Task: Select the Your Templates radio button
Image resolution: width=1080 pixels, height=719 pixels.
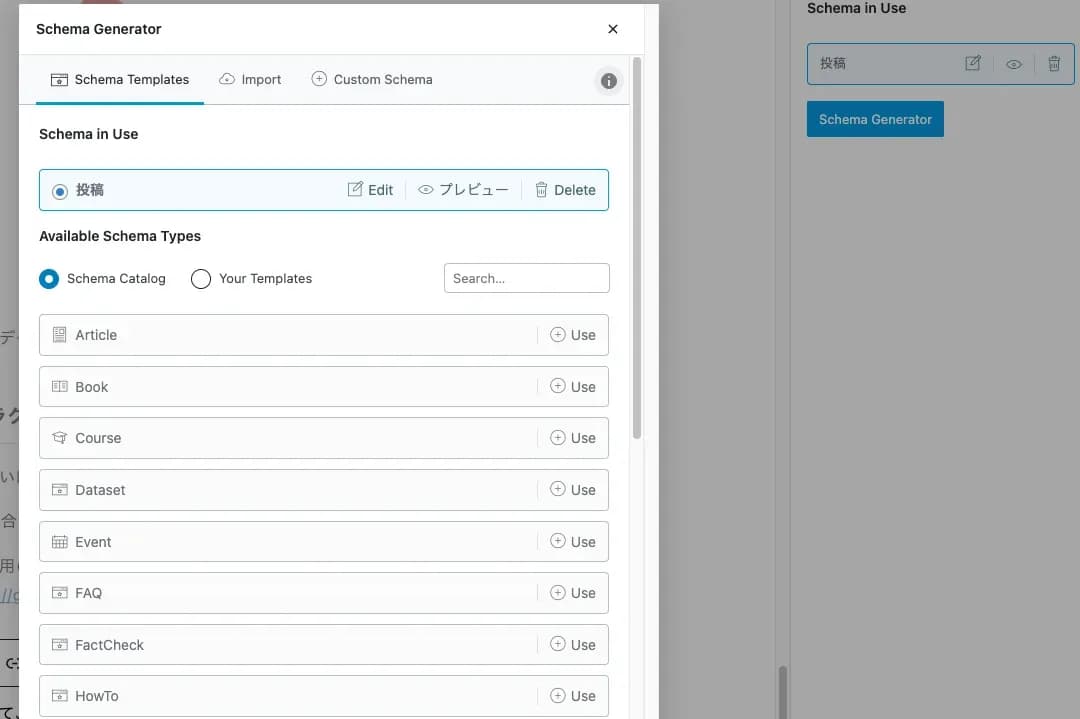Action: [x=201, y=279]
